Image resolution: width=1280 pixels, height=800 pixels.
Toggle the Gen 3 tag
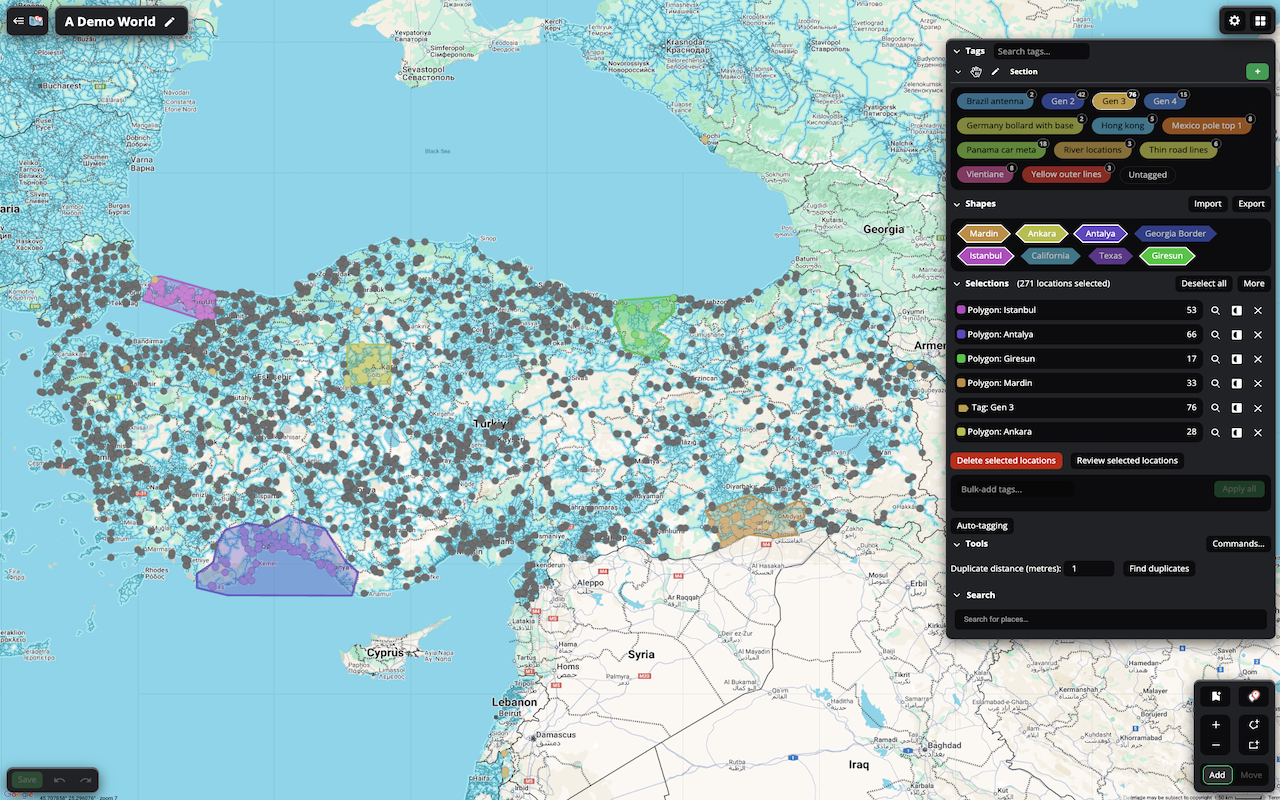pos(1114,101)
